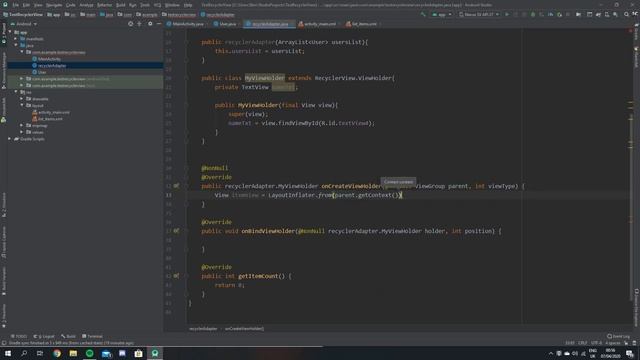Click the green Run app icon
Screen dimensions: 640x360
click(507, 14)
